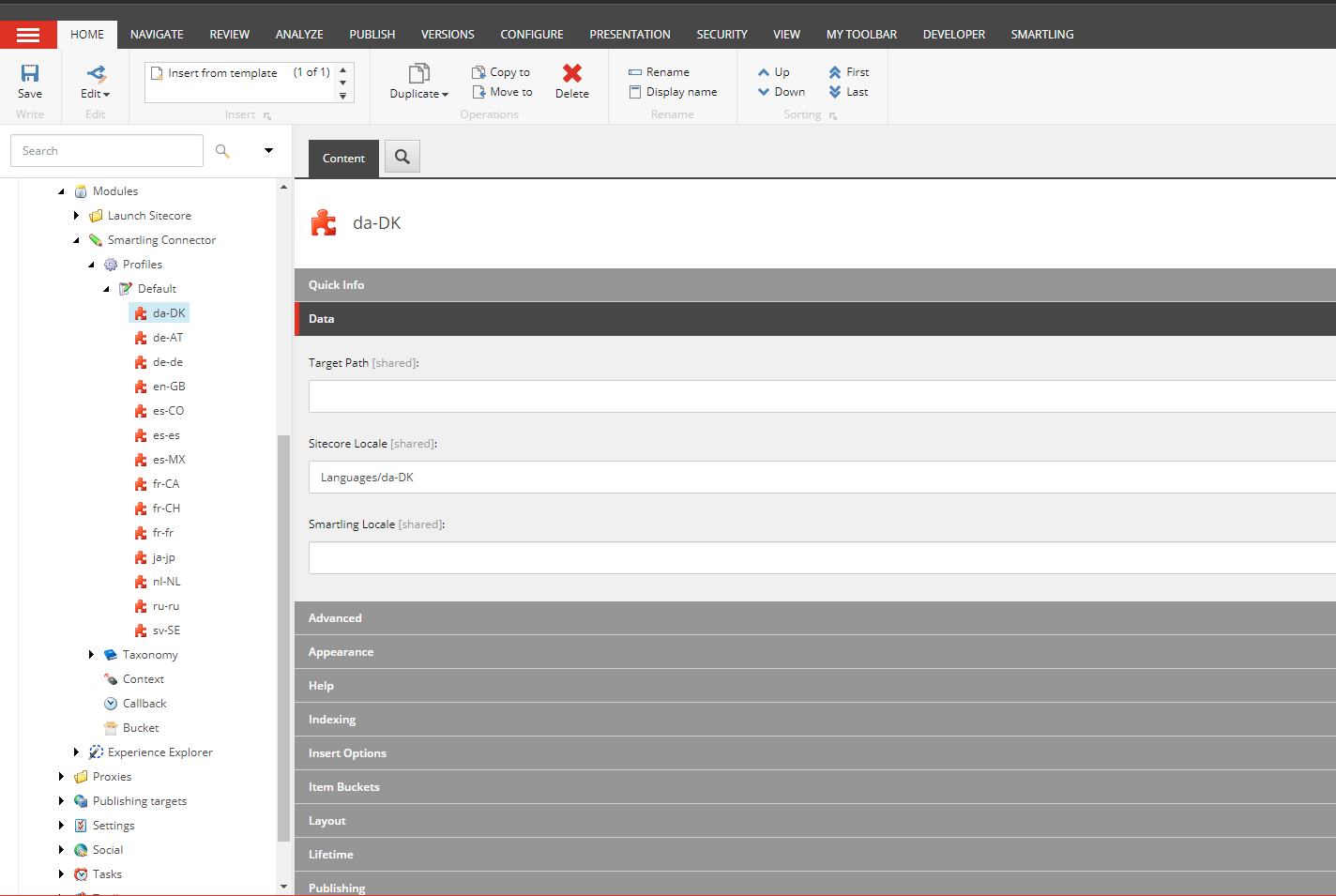1336x896 pixels.
Task: Click the content tree vertical scrollbar
Action: pos(283,638)
